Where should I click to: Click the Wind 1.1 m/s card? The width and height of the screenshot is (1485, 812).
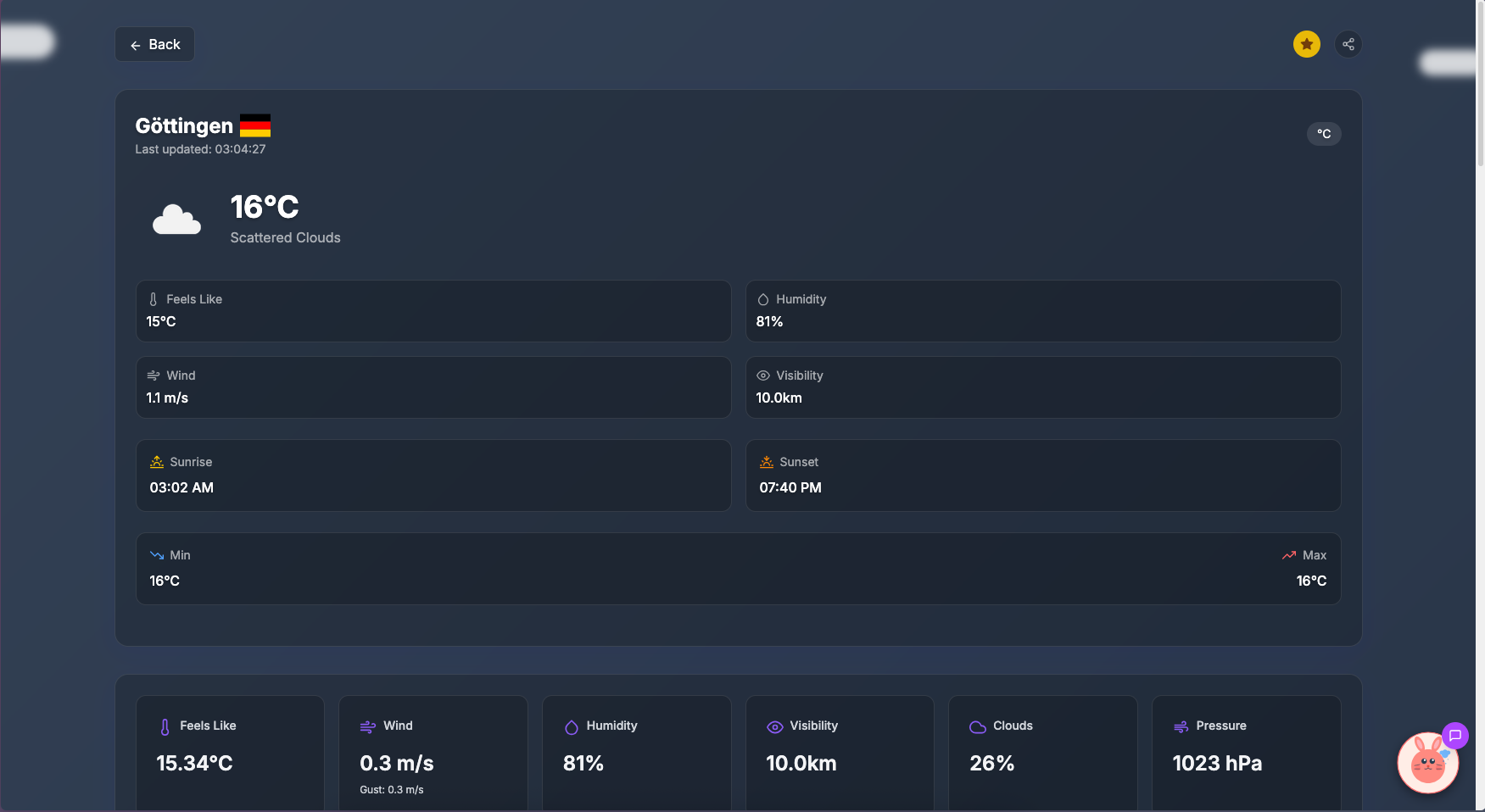point(433,387)
